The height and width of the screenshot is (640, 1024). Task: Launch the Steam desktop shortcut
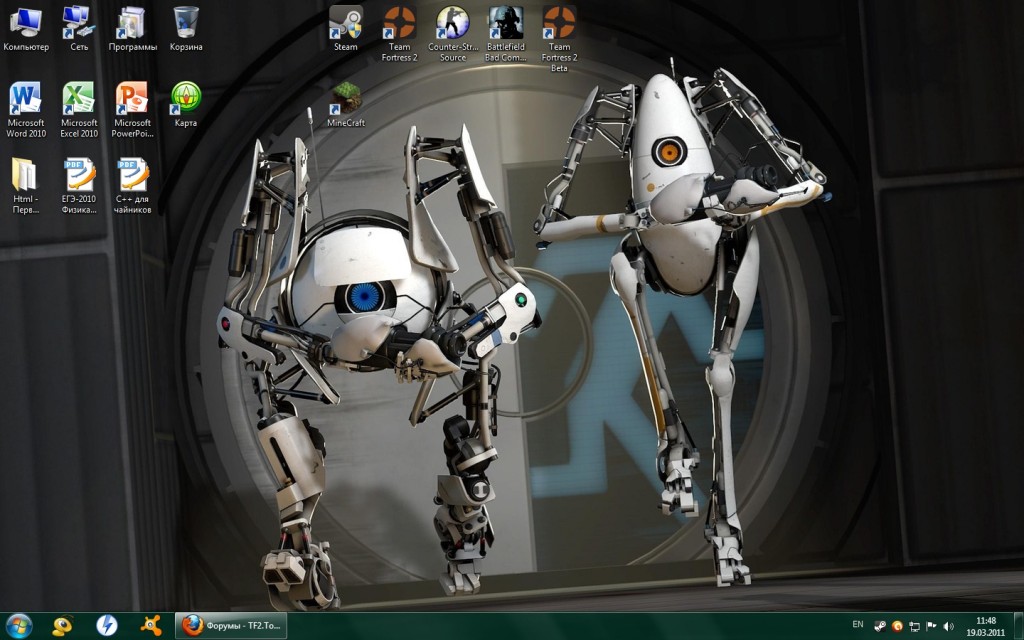click(345, 29)
